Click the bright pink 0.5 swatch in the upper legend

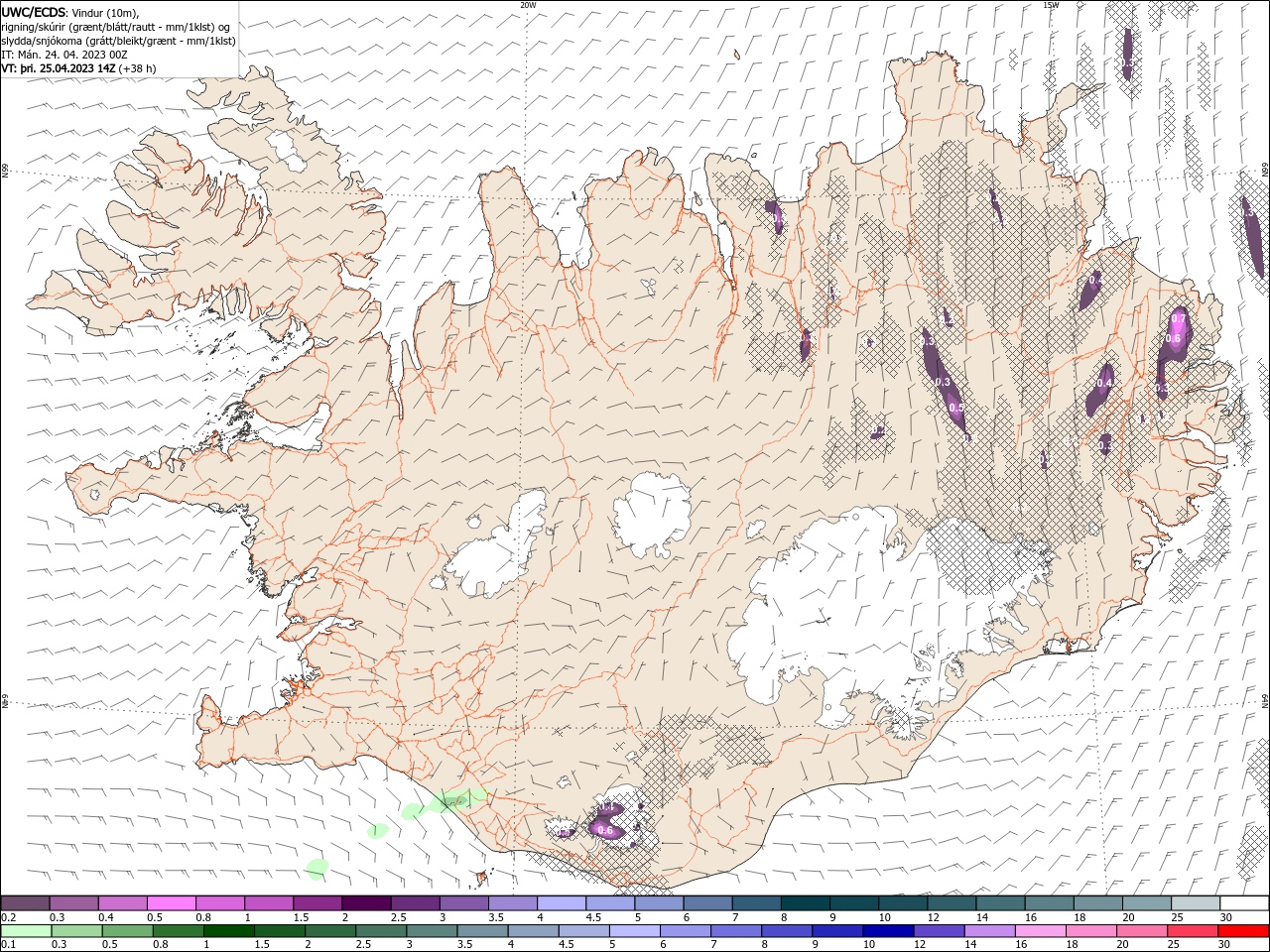(171, 903)
